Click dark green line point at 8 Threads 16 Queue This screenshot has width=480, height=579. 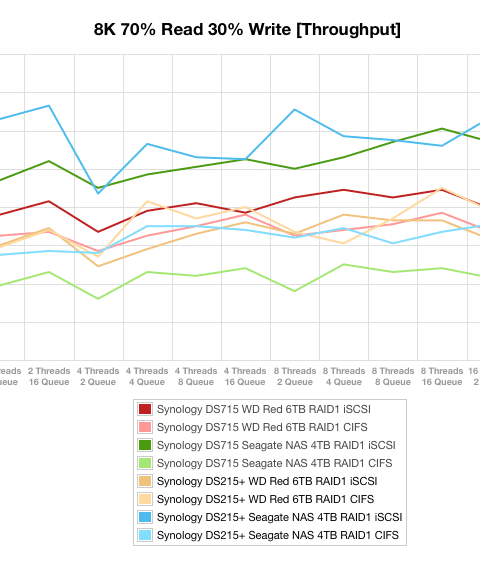[x=442, y=129]
